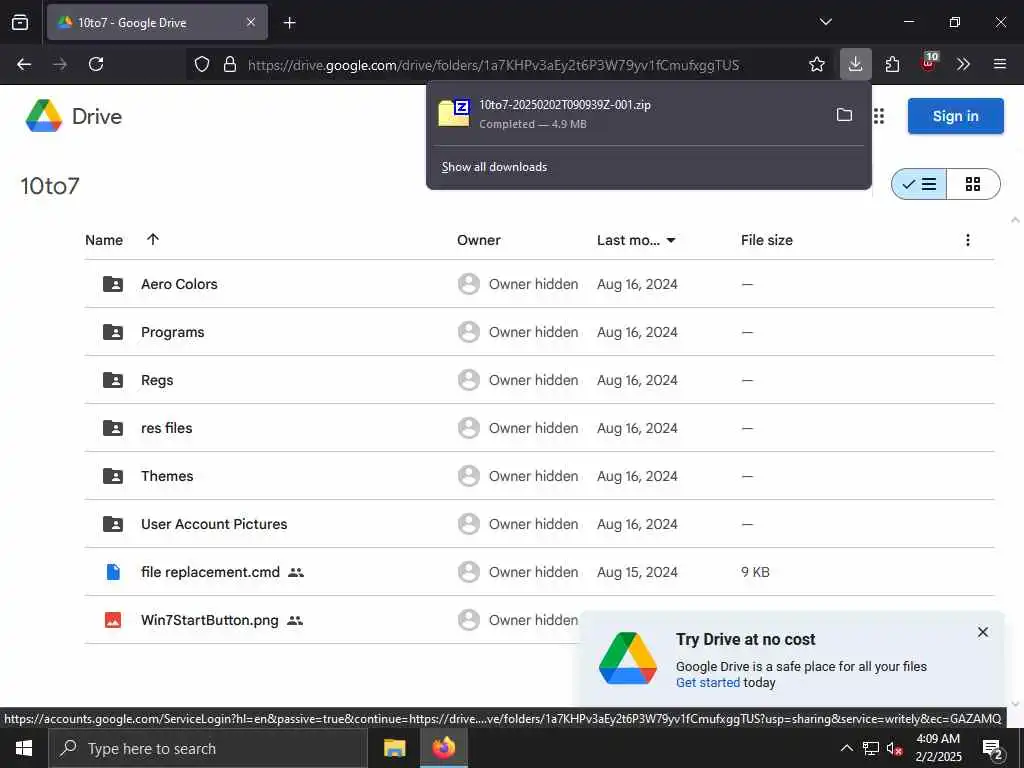Open the Aero Colors folder name
The height and width of the screenshot is (768, 1024).
pos(180,284)
